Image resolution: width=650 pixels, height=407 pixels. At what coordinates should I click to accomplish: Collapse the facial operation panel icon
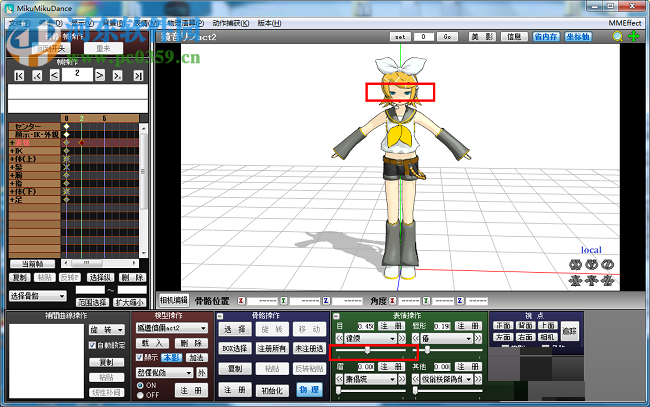pyautogui.click(x=336, y=316)
